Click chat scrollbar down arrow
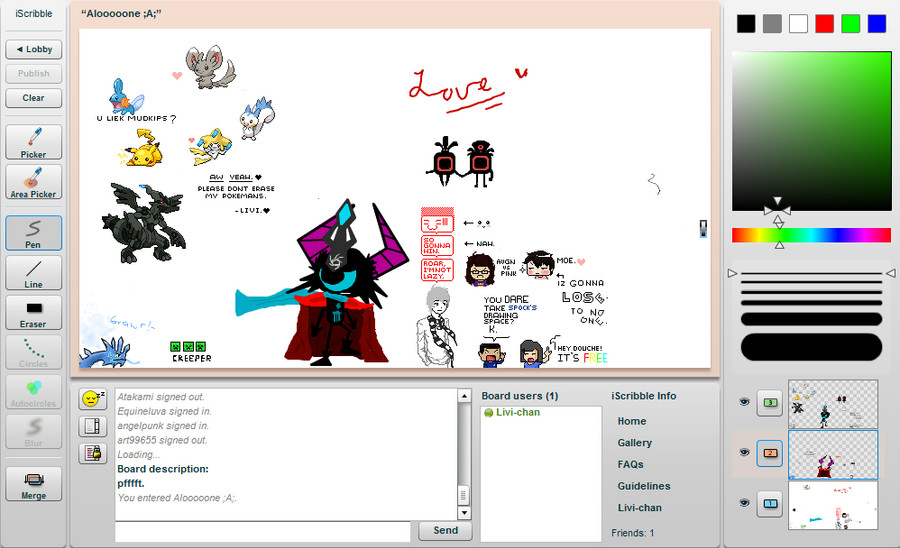Screen dimensions: 900x548 [464, 512]
